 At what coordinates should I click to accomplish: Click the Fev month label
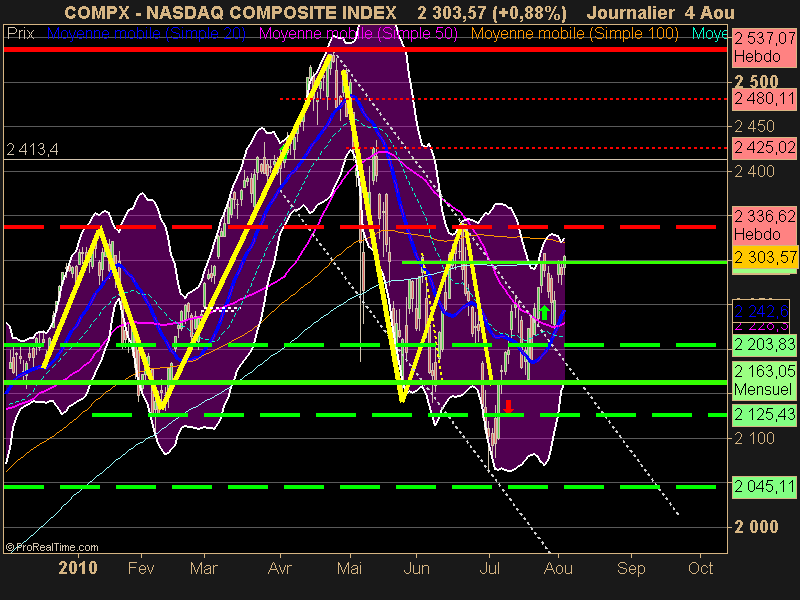coord(141,568)
